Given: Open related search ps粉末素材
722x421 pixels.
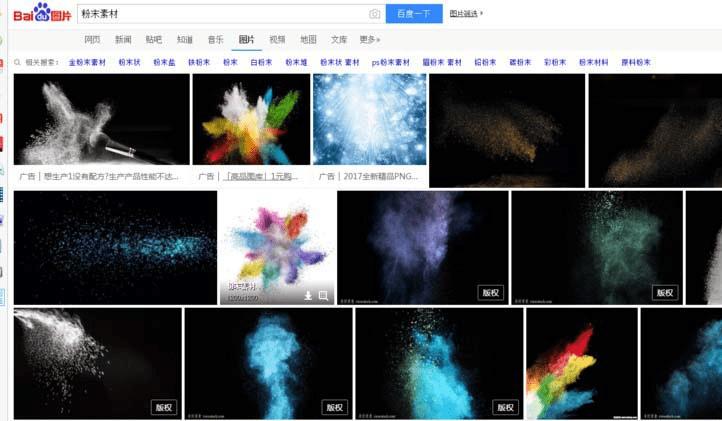Looking at the screenshot, I should (x=390, y=62).
